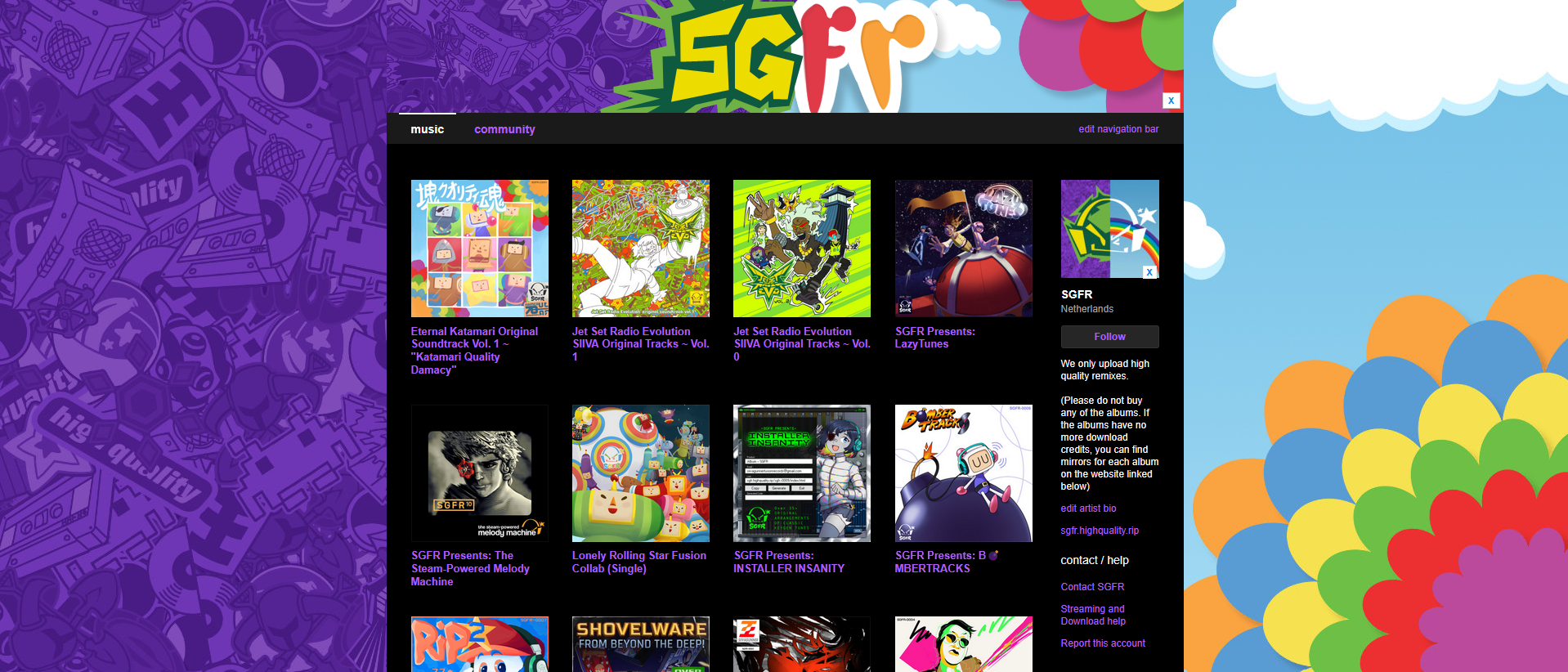Open SGFR Presents: LazyTunes album cover

coord(964,249)
